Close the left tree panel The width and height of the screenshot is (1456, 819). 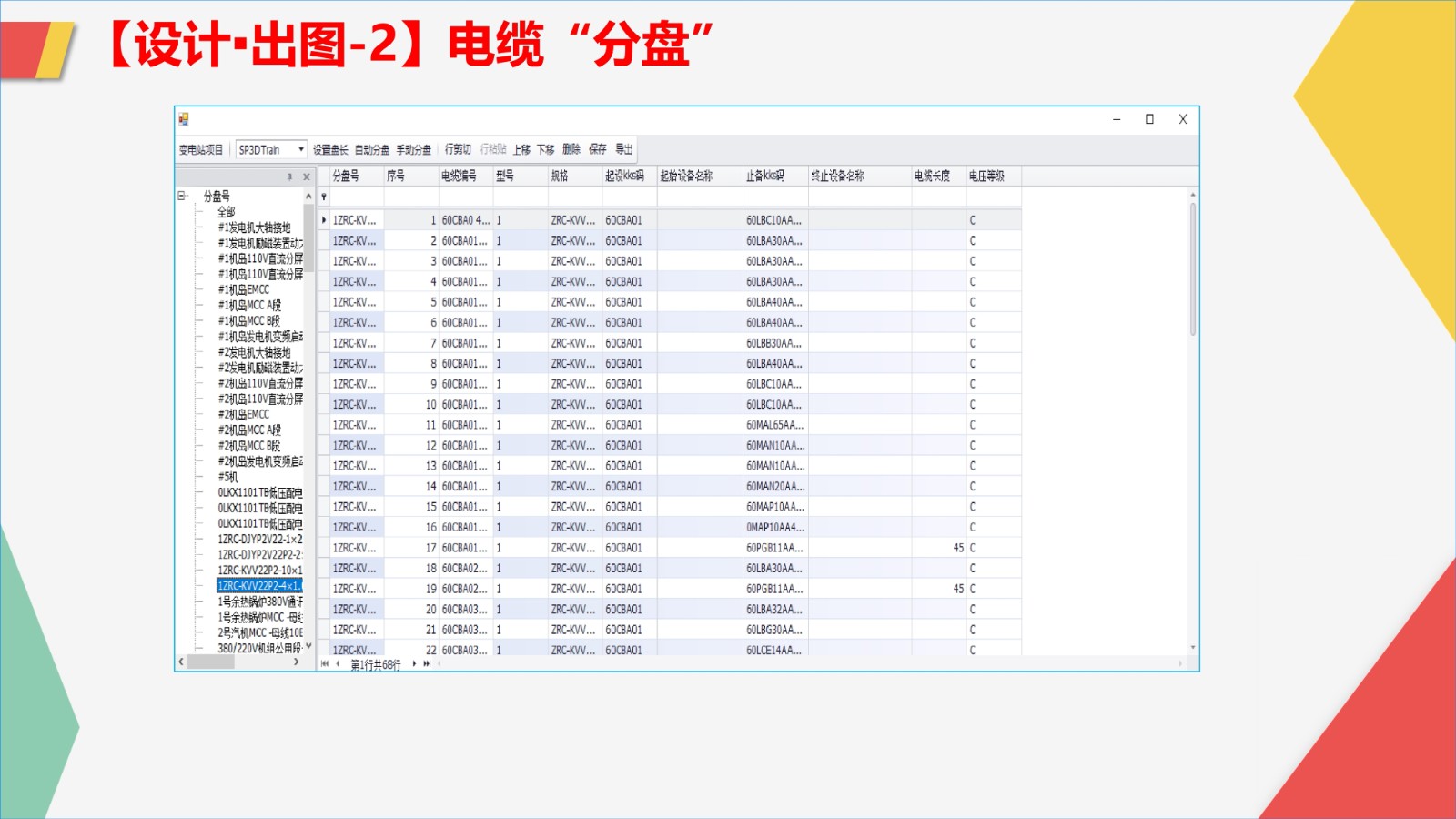tap(307, 177)
